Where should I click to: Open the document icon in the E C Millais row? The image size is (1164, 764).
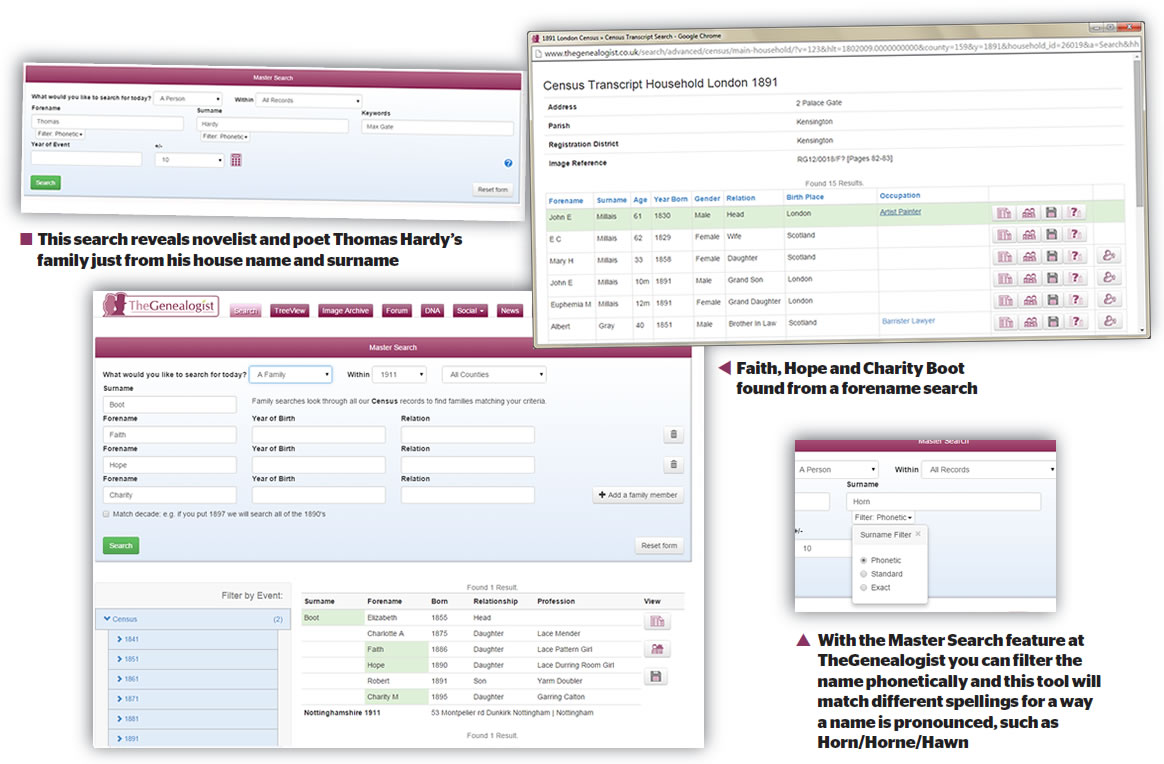pyautogui.click(x=1004, y=235)
